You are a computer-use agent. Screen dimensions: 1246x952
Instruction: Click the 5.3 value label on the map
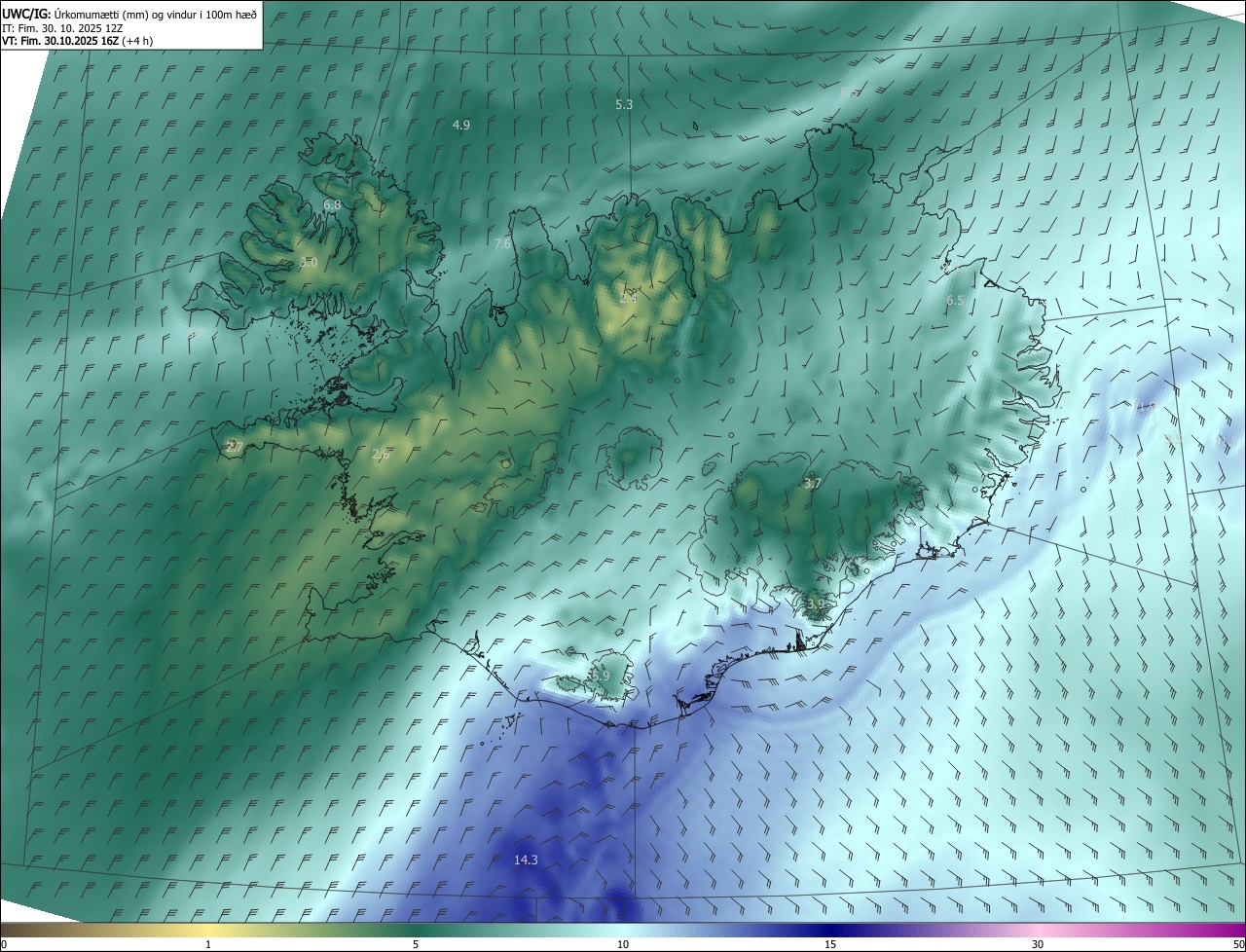pyautogui.click(x=624, y=104)
